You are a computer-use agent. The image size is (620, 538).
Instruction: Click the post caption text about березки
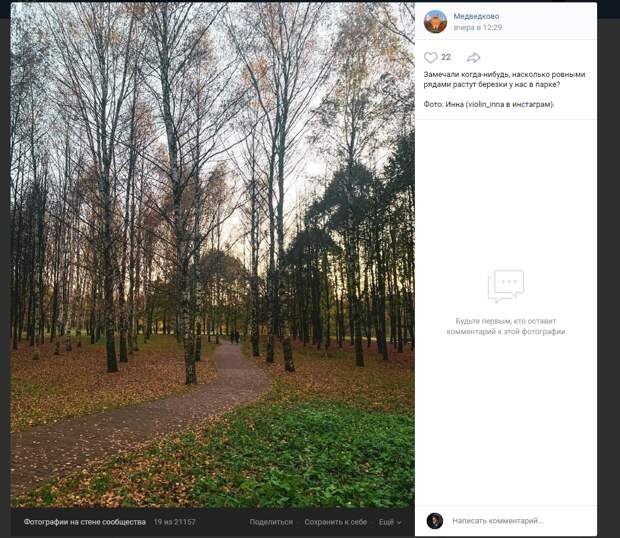(x=504, y=79)
